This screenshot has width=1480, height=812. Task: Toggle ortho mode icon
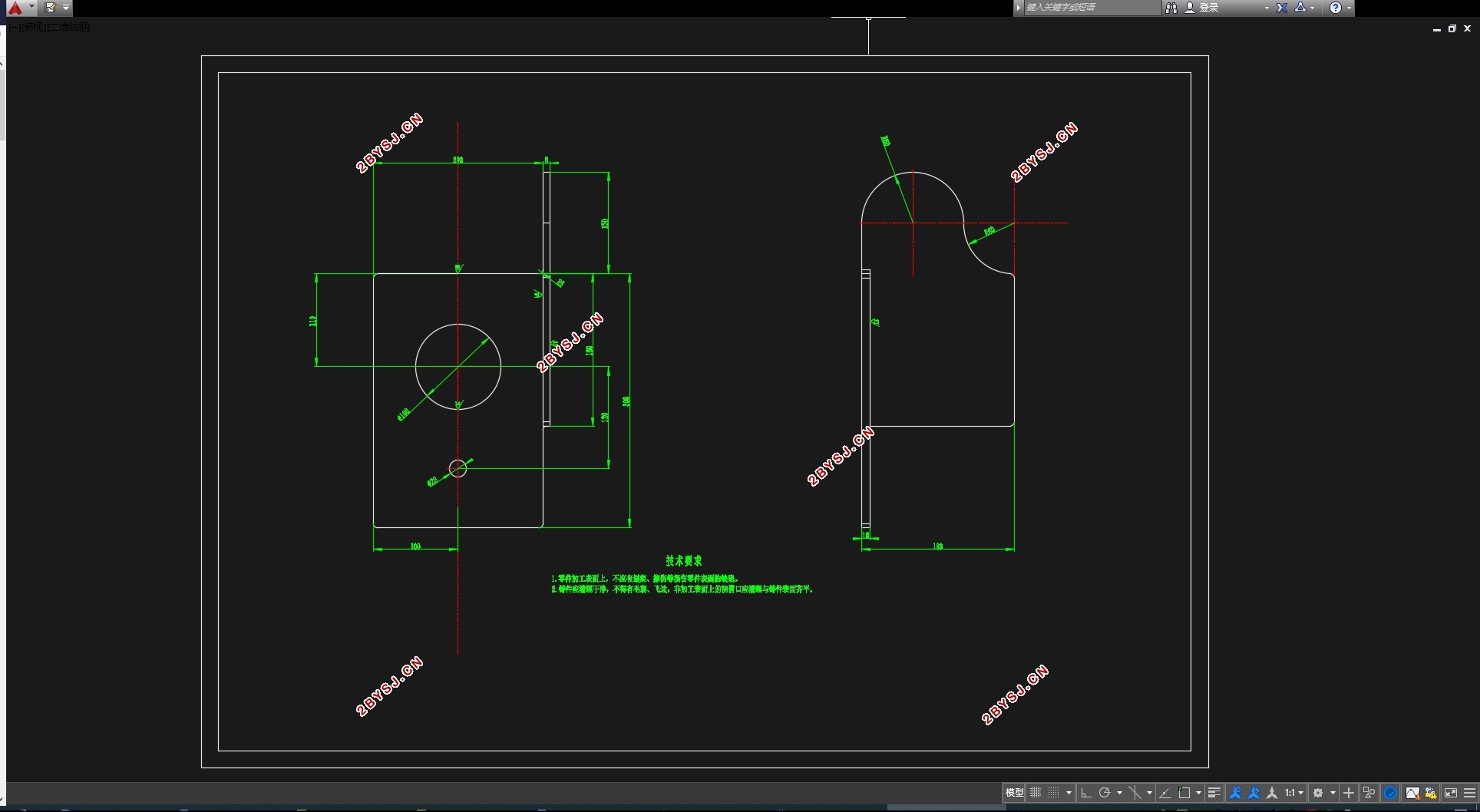[1085, 793]
